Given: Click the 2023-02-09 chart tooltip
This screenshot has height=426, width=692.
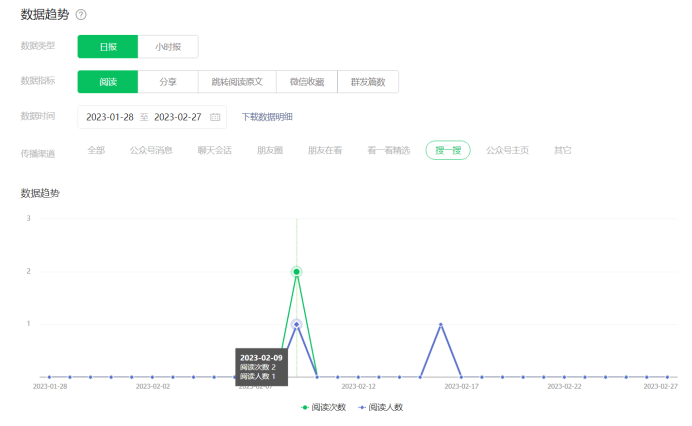Looking at the screenshot, I should click(x=261, y=367).
